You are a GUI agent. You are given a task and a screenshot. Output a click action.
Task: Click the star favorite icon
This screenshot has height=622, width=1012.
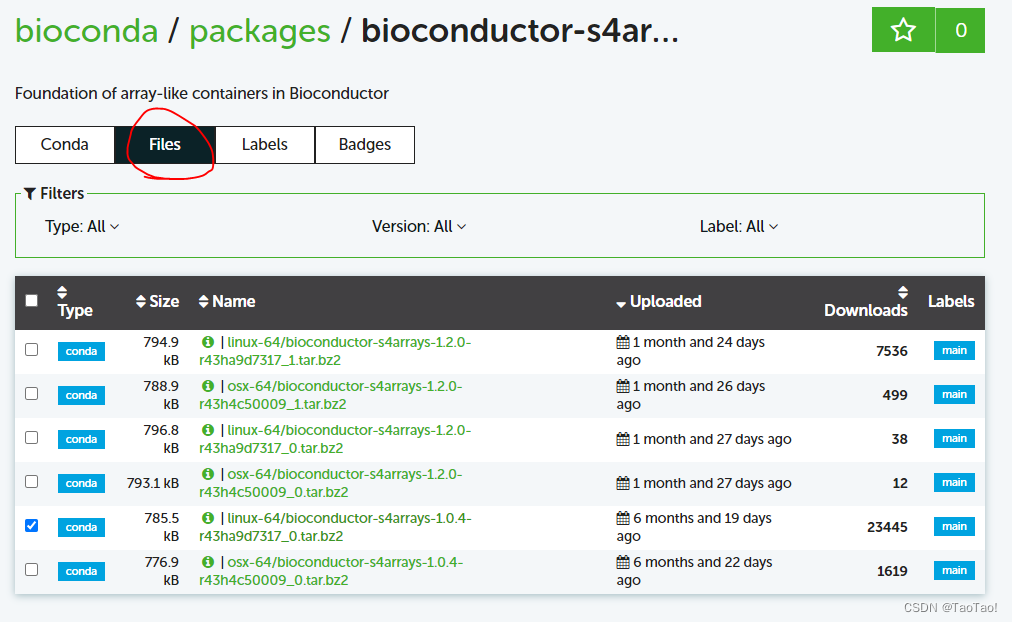click(x=903, y=30)
